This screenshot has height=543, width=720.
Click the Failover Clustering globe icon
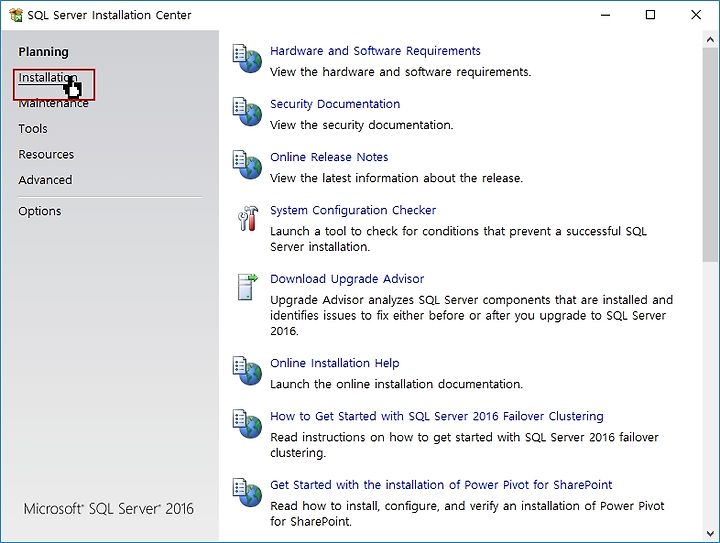coord(247,424)
